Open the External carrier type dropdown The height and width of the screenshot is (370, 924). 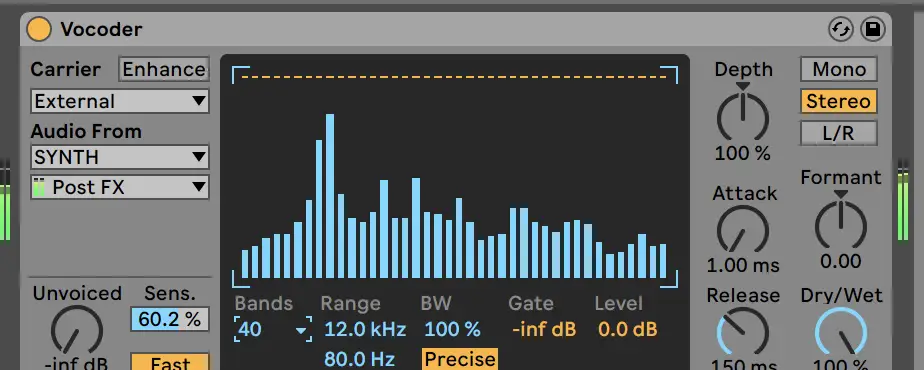coord(120,101)
